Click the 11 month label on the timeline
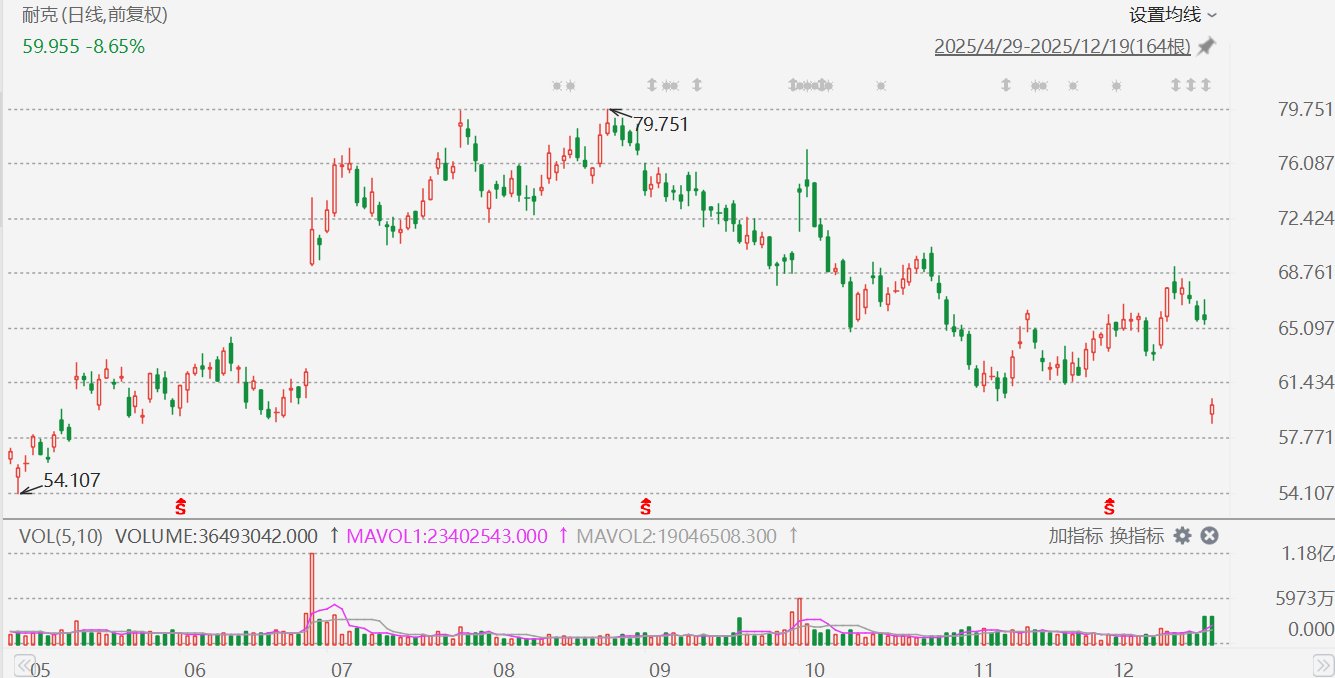Screen dimensions: 1335x678 tap(984, 669)
